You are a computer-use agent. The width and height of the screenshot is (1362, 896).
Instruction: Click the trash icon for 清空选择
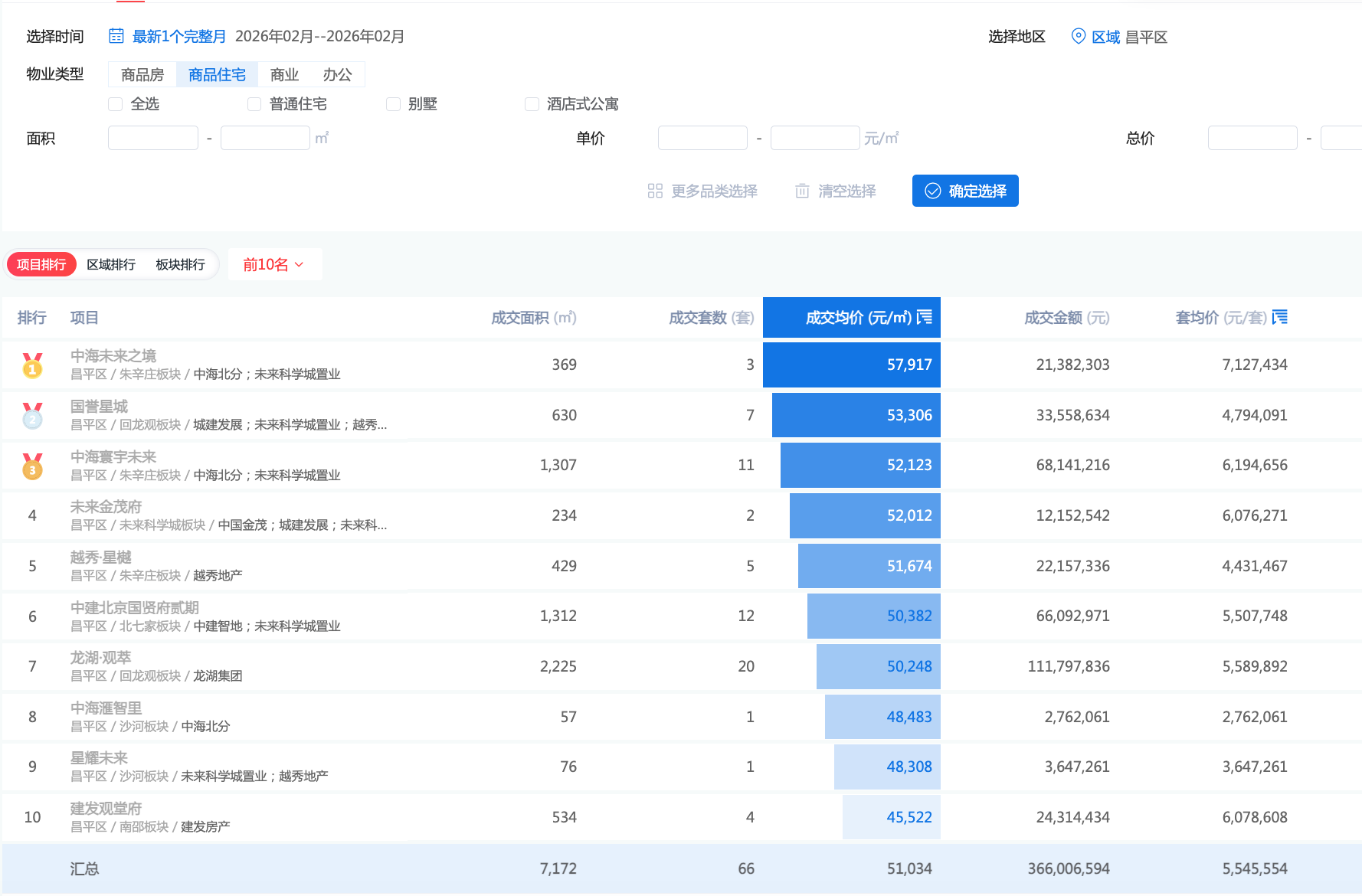[802, 191]
